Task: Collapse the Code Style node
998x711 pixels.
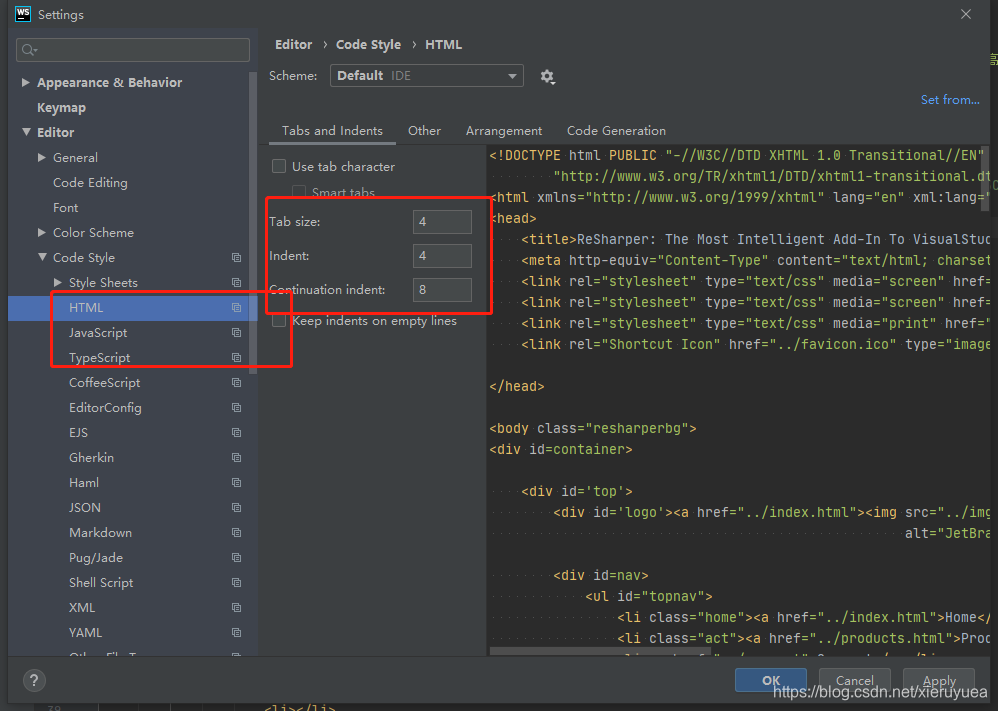Action: pyautogui.click(x=42, y=257)
